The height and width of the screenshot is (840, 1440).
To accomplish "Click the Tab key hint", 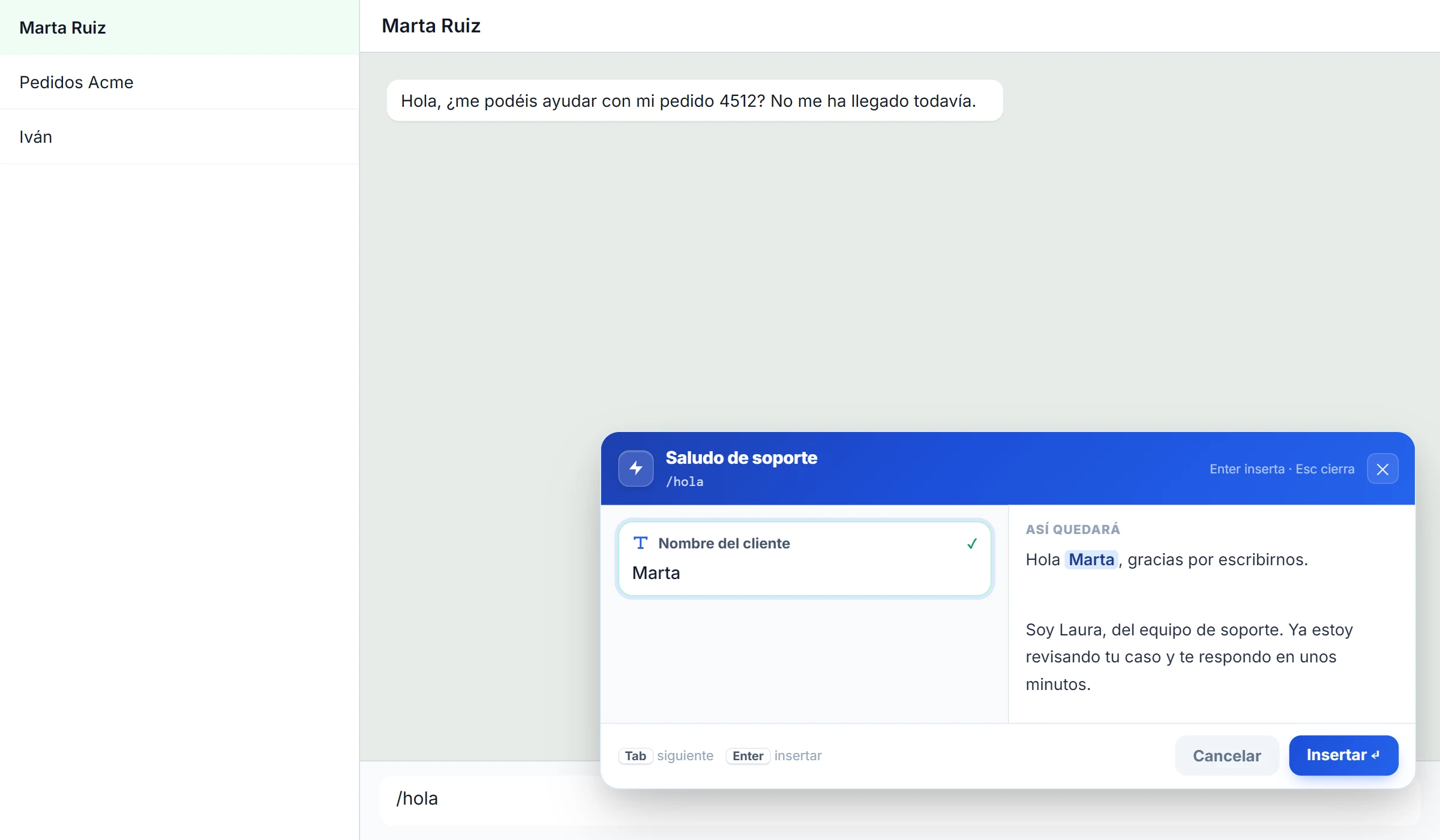I will [635, 756].
